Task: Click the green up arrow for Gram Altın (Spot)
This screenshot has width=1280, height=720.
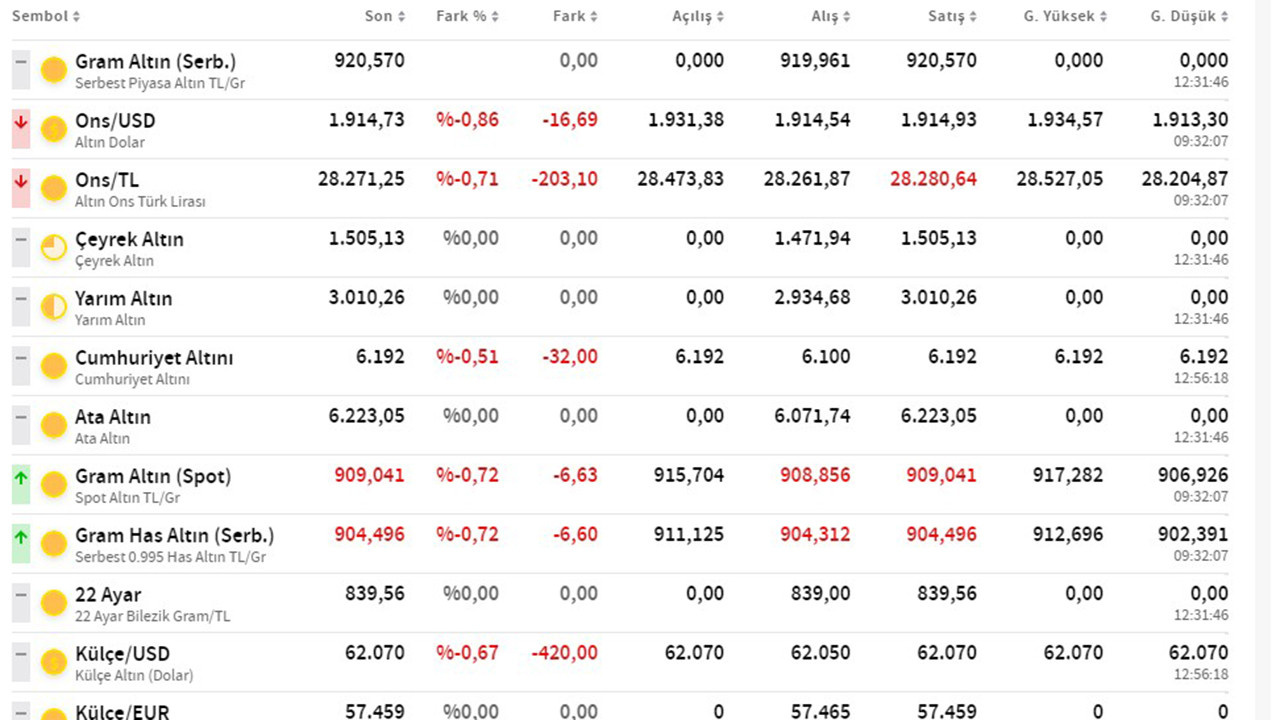Action: coord(21,485)
